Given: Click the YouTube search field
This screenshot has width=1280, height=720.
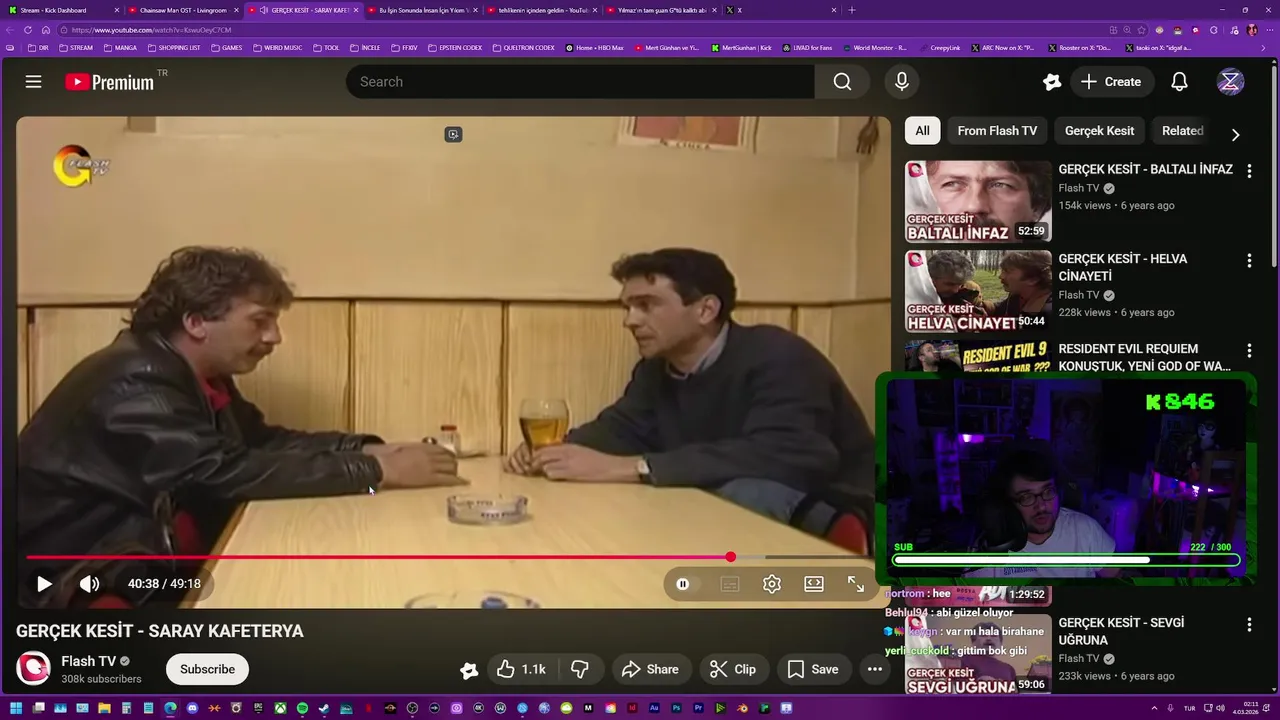Looking at the screenshot, I should (x=580, y=82).
